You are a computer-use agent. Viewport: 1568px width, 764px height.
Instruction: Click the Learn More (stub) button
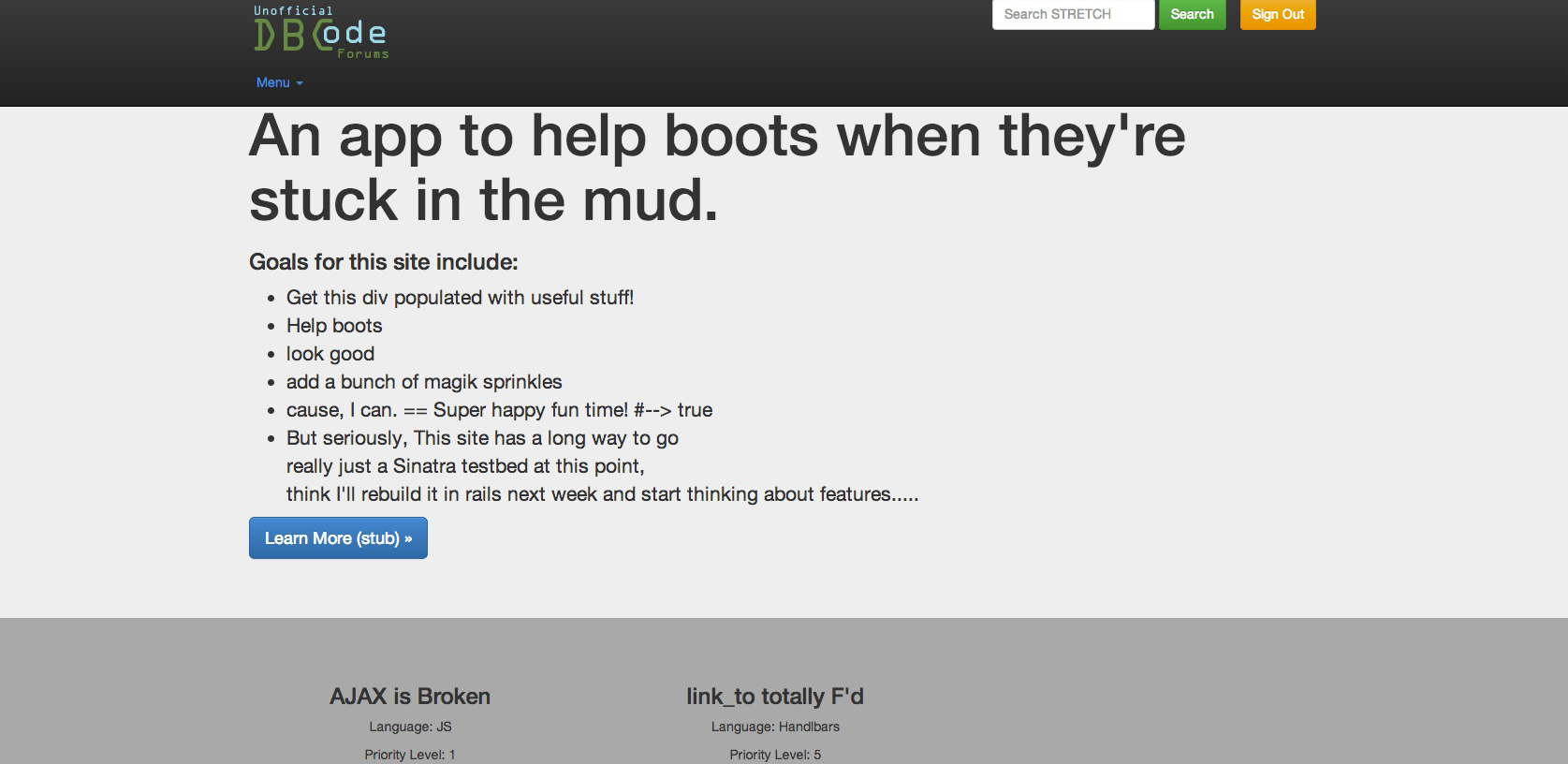pyautogui.click(x=338, y=538)
